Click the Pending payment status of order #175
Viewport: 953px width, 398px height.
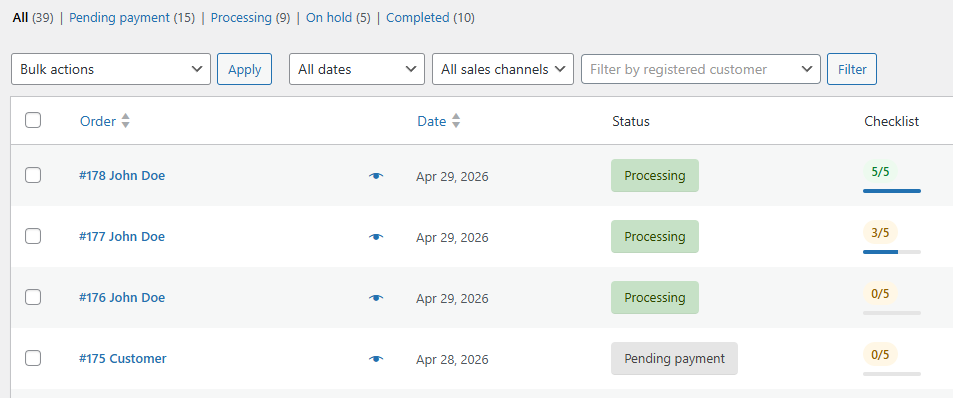(x=674, y=359)
